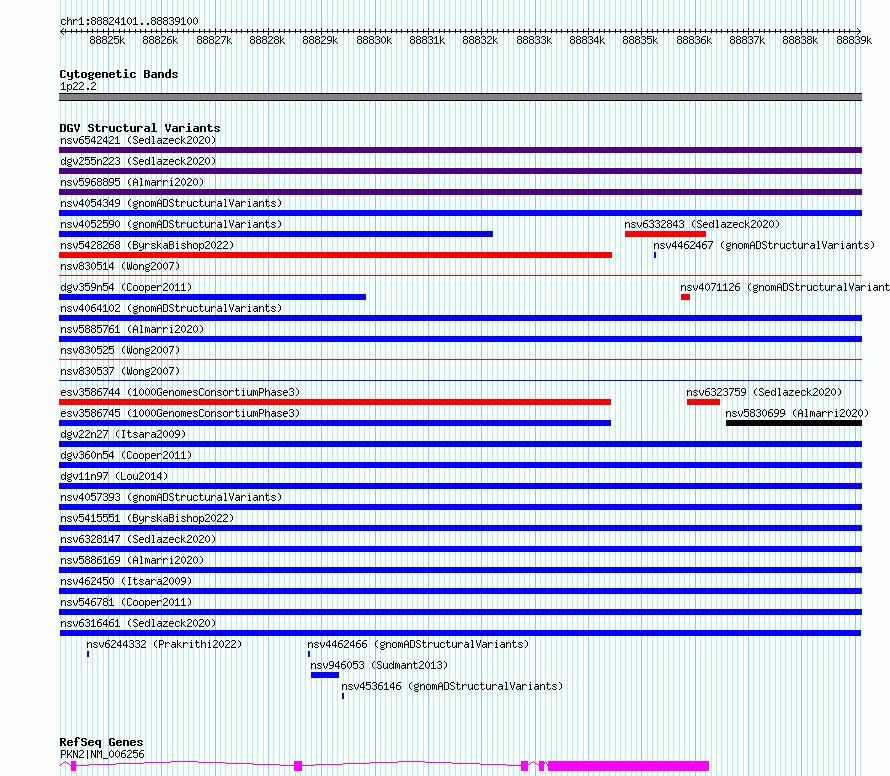Select the red esv3586744 variant bar
The image size is (890, 776).
tap(335, 402)
